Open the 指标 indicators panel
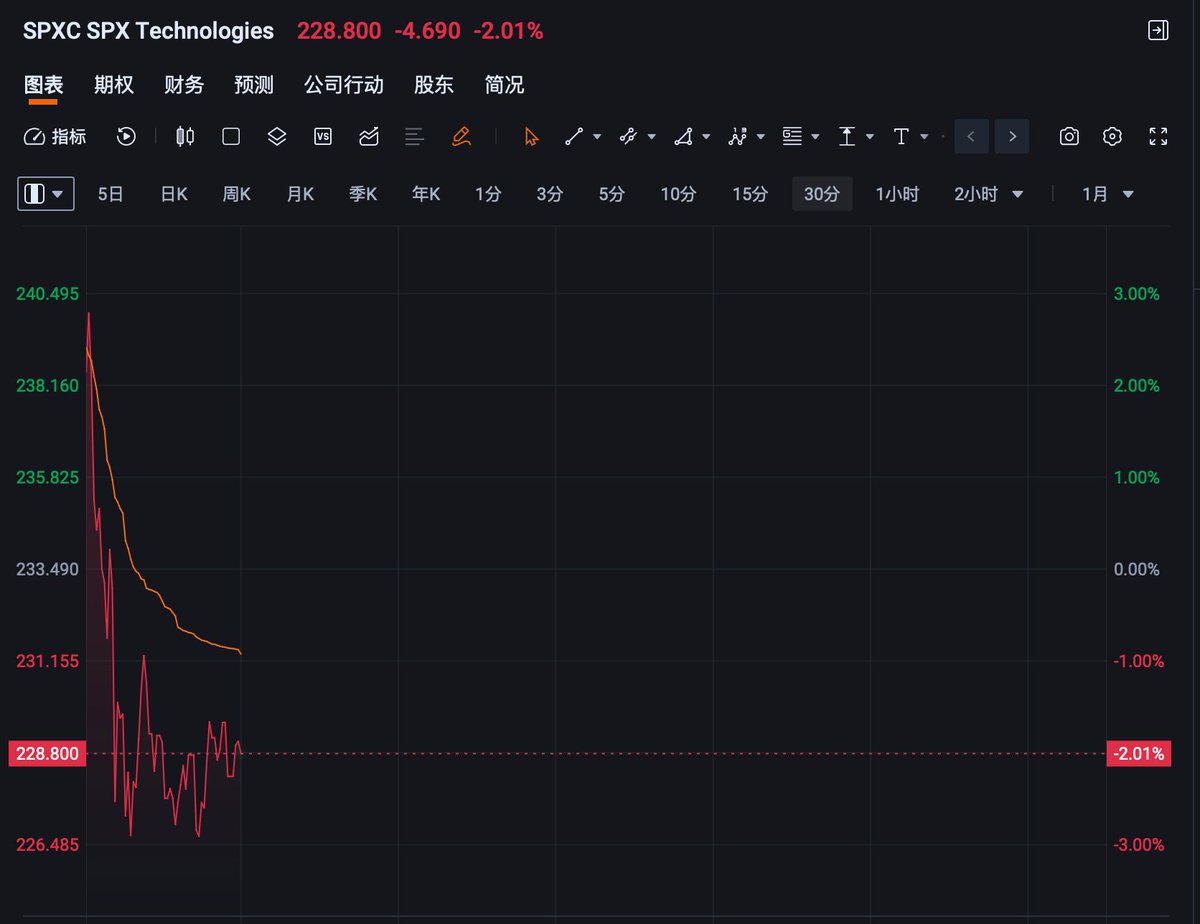The width and height of the screenshot is (1200, 924). (54, 137)
